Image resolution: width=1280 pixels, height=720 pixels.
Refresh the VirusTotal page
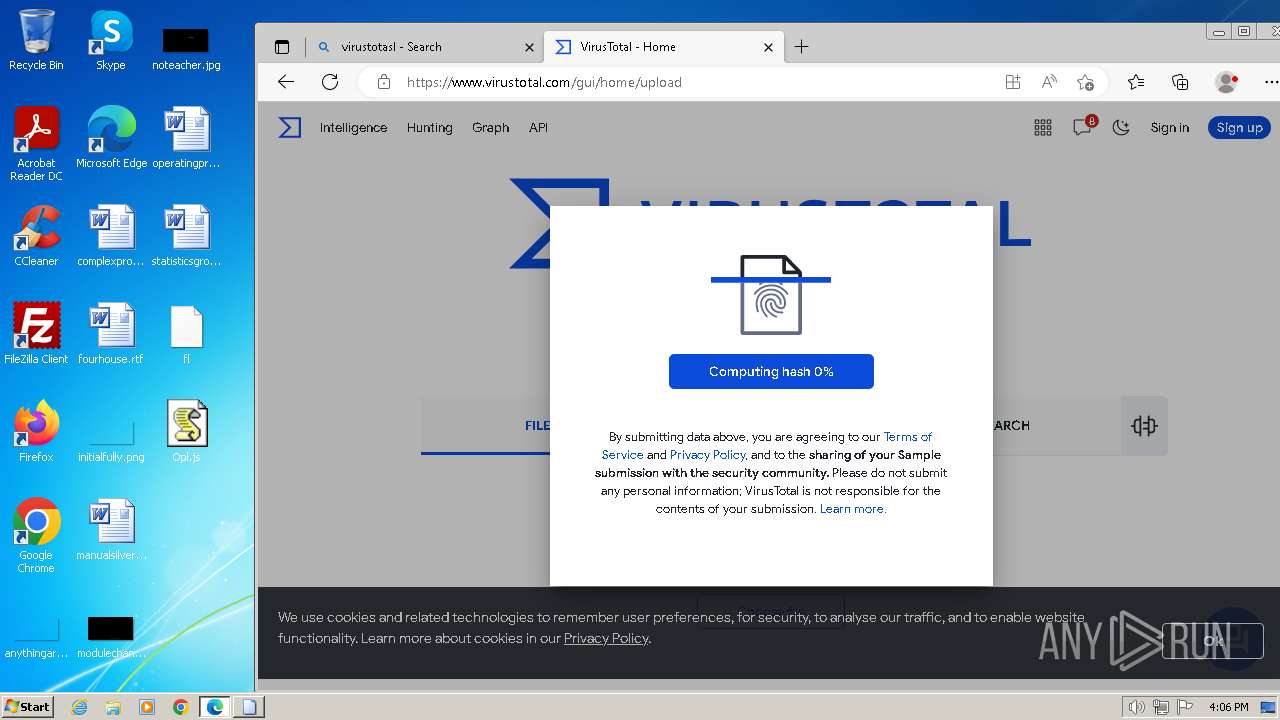(330, 82)
